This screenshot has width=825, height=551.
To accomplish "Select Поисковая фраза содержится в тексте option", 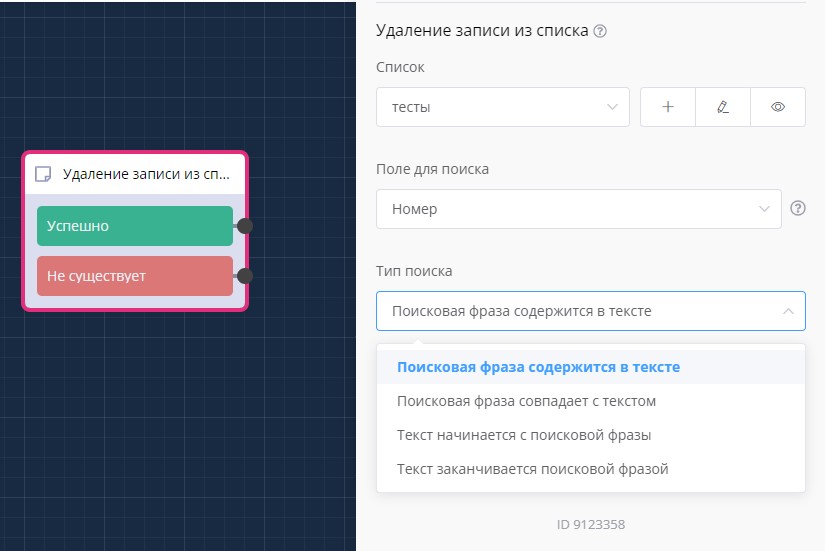I will tap(538, 367).
